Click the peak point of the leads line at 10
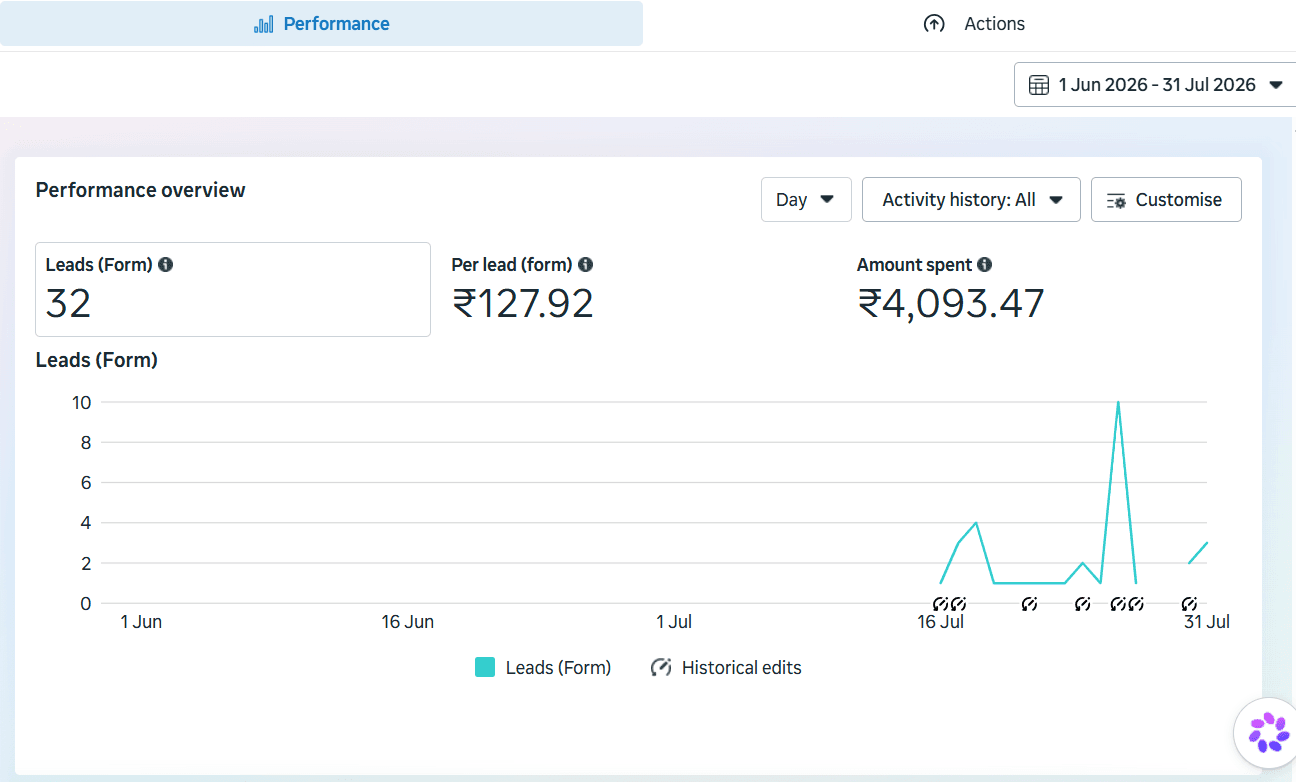Image resolution: width=1296 pixels, height=782 pixels. coord(1118,402)
